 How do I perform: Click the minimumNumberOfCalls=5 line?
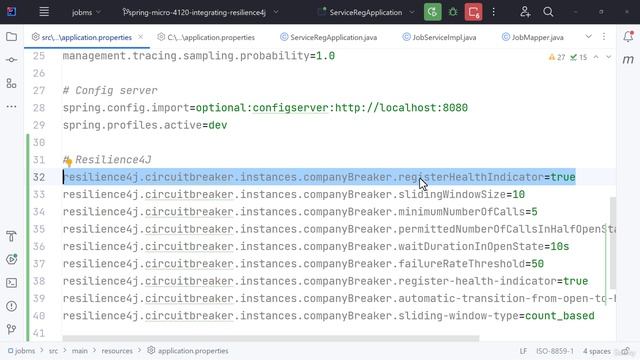pos(300,212)
